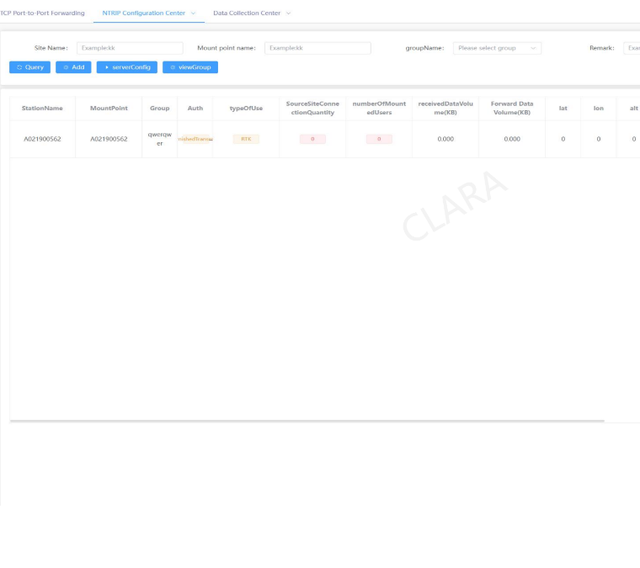Viewport: 640px width, 568px height.
Task: Expand the NTRIP Configuration Center tab chevron
Action: (193, 13)
